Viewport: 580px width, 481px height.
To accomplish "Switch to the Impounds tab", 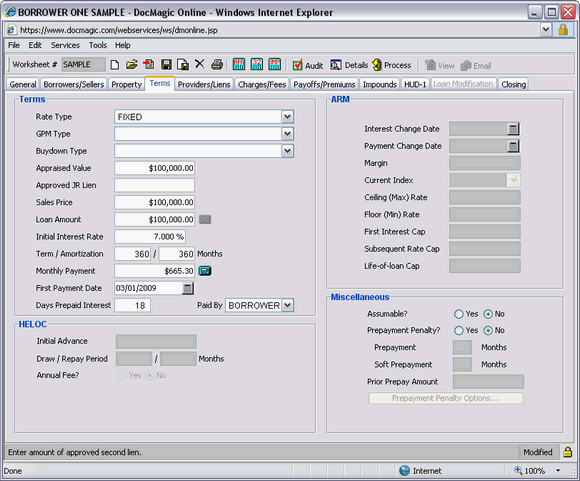I will coord(380,84).
